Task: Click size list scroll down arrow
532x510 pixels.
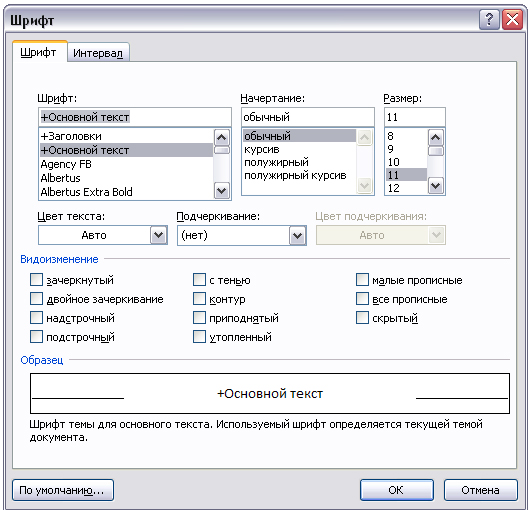Action: 436,186
